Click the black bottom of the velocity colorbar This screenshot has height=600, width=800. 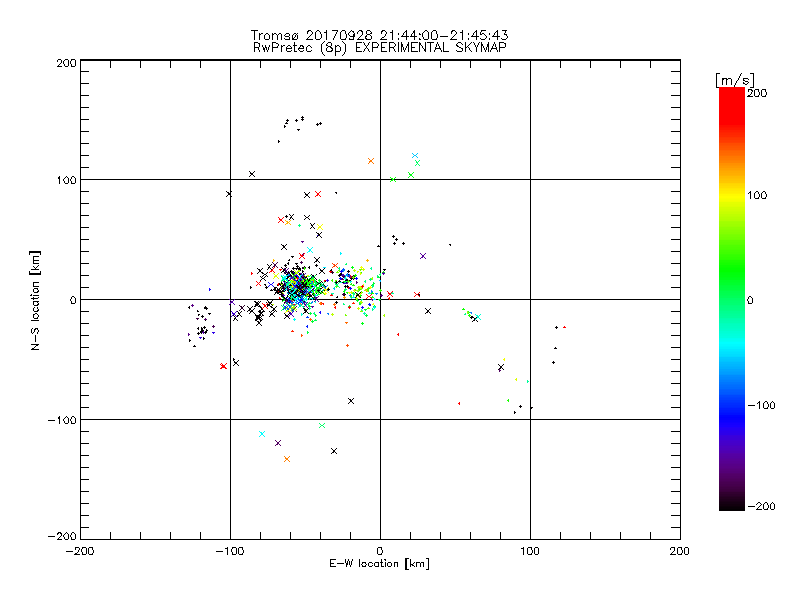pyautogui.click(x=732, y=503)
